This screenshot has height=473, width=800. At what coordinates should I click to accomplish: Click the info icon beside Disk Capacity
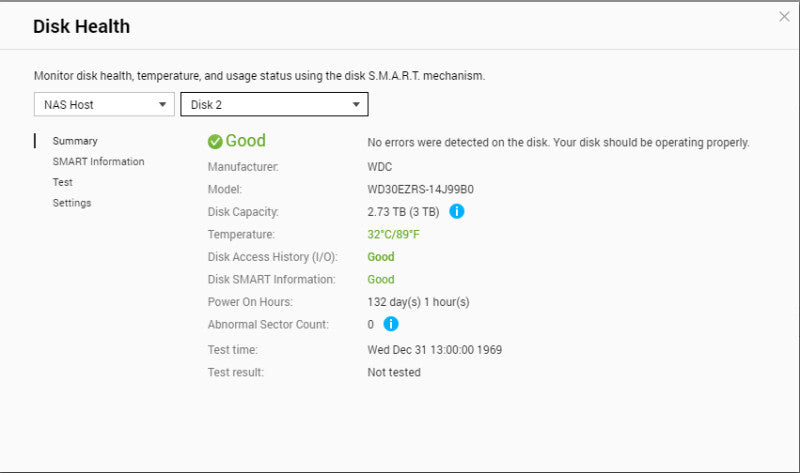point(457,211)
